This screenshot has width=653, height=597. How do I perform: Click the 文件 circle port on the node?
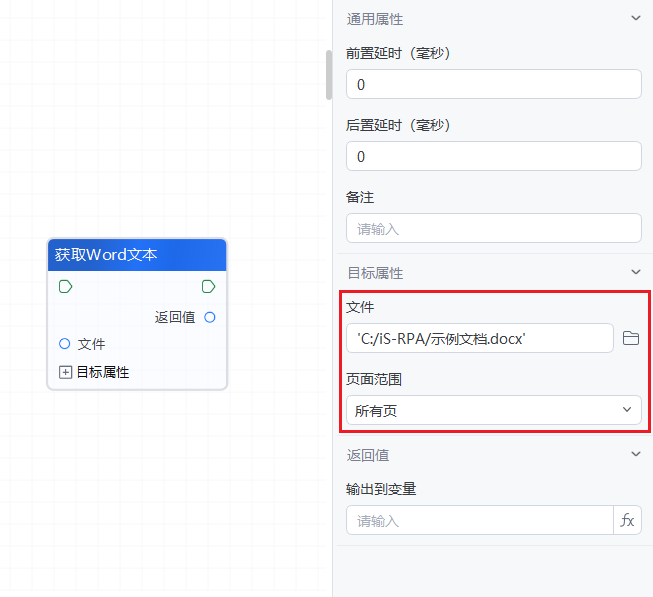65,344
